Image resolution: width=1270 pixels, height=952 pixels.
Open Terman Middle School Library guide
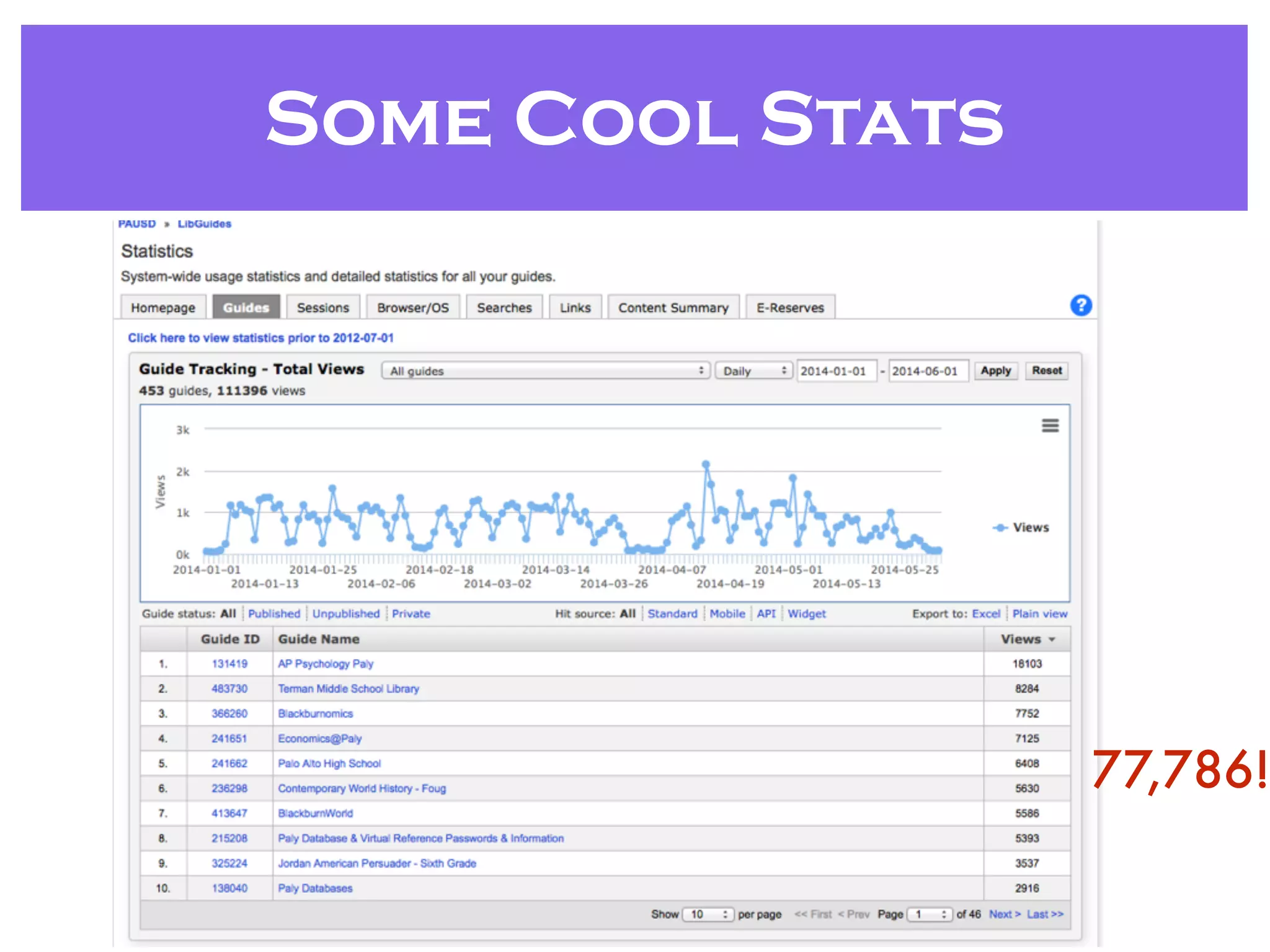[x=349, y=689]
